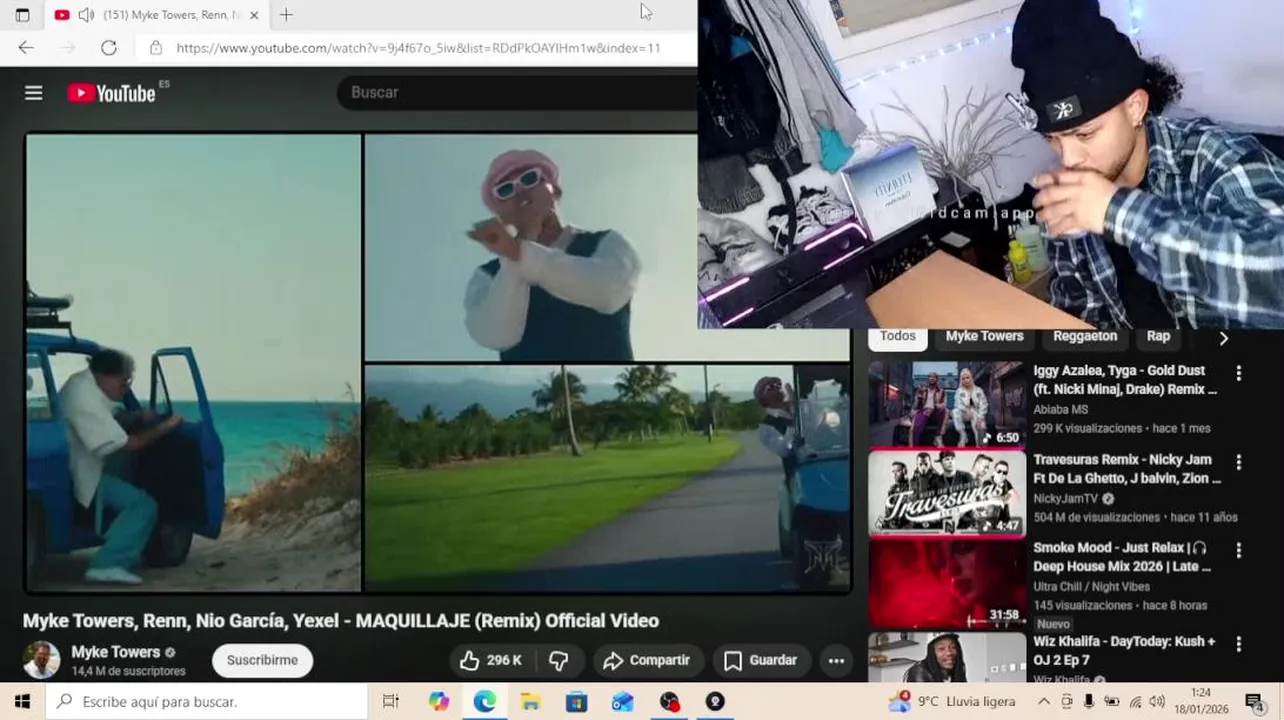Share the video via Compartir
The height and width of the screenshot is (720, 1284).
point(647,660)
